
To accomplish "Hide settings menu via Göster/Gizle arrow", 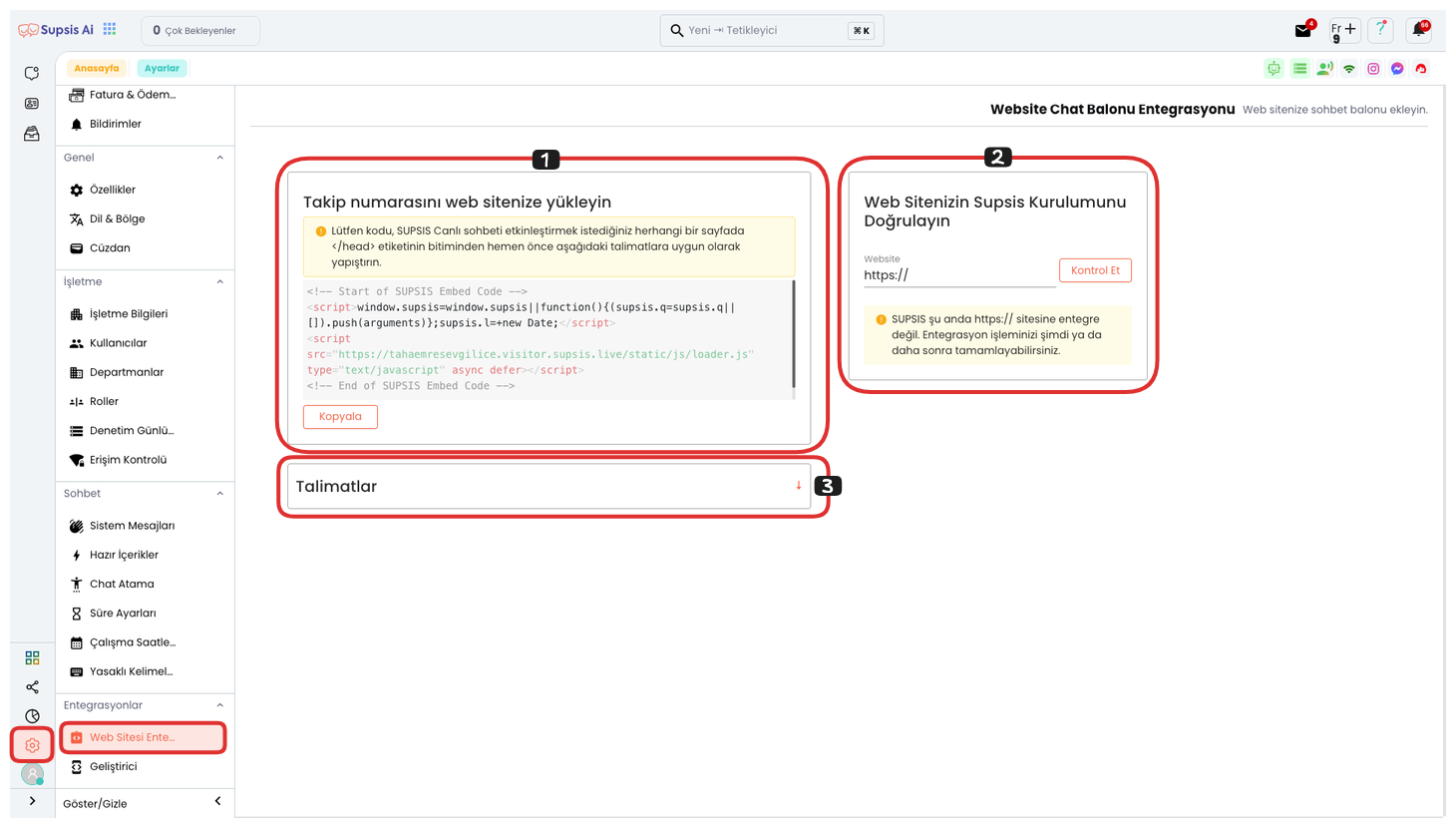I will [x=218, y=802].
